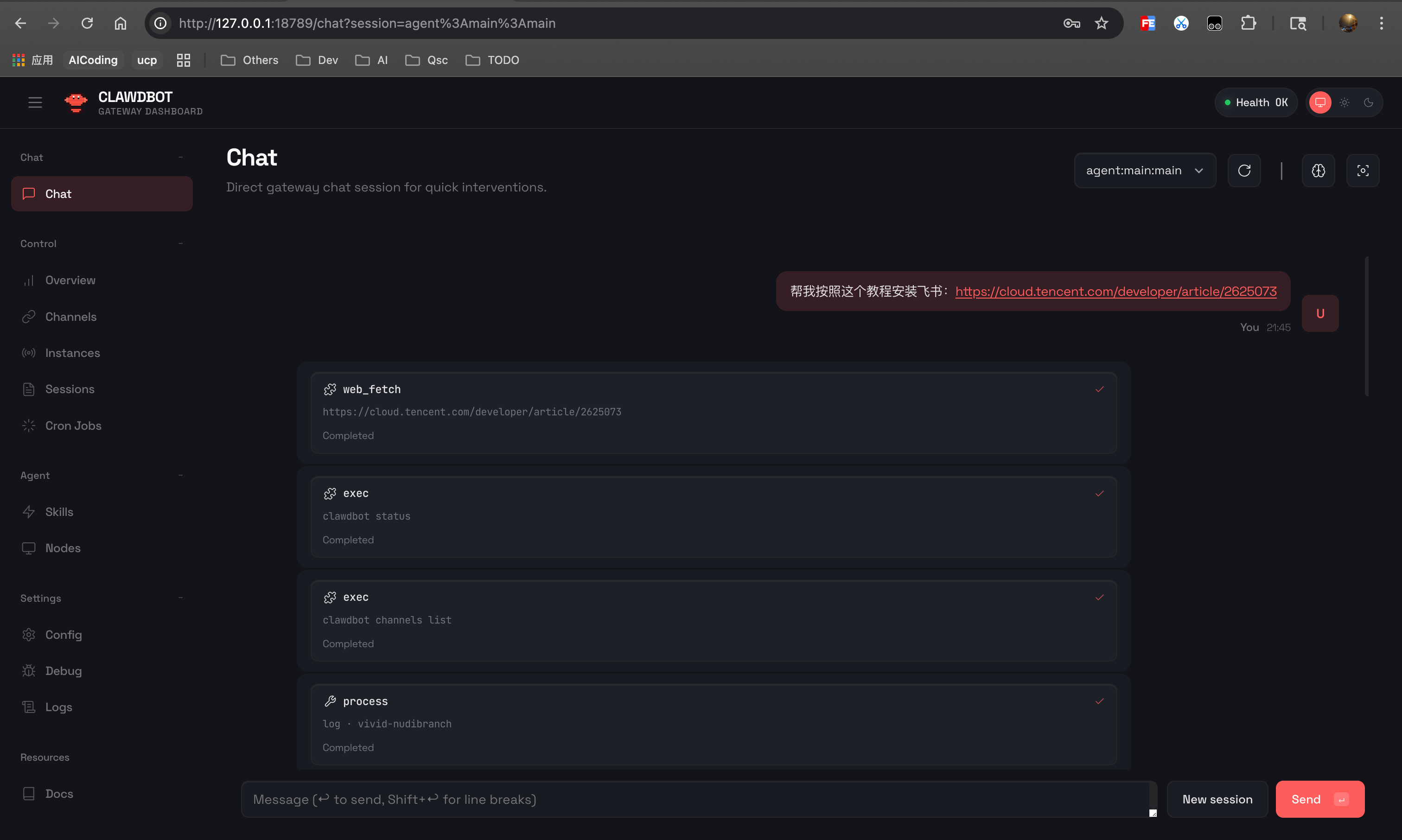Focus the Message input field
1402x840 pixels.
(699, 799)
